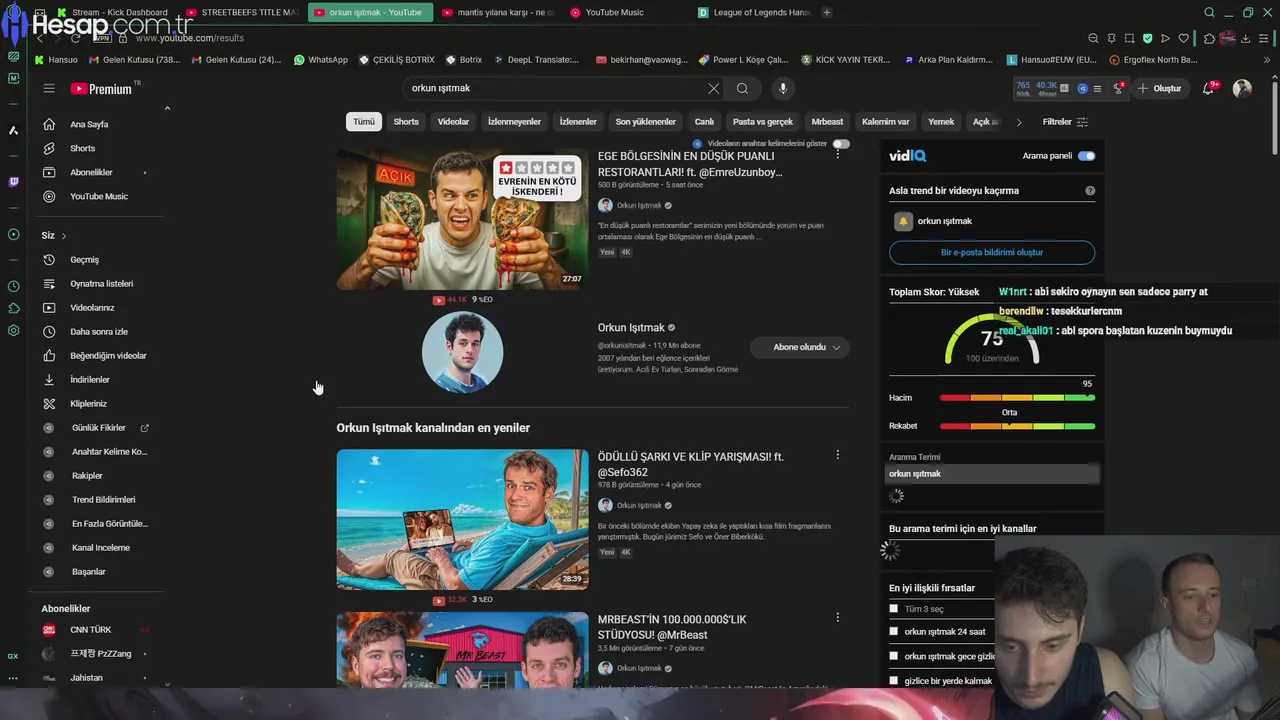Open the Twitch icon in the browser sidebar

pyautogui.click(x=13, y=182)
